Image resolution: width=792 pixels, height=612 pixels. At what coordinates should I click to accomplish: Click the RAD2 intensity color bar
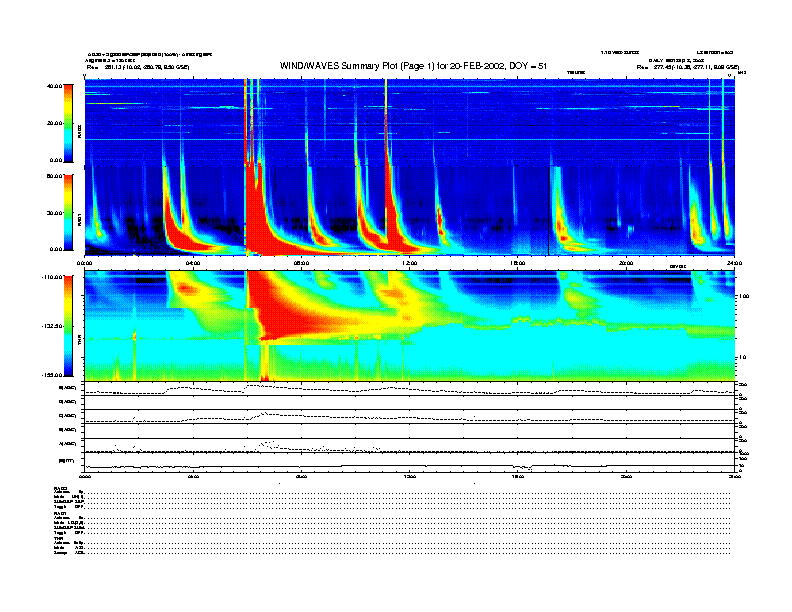68,123
